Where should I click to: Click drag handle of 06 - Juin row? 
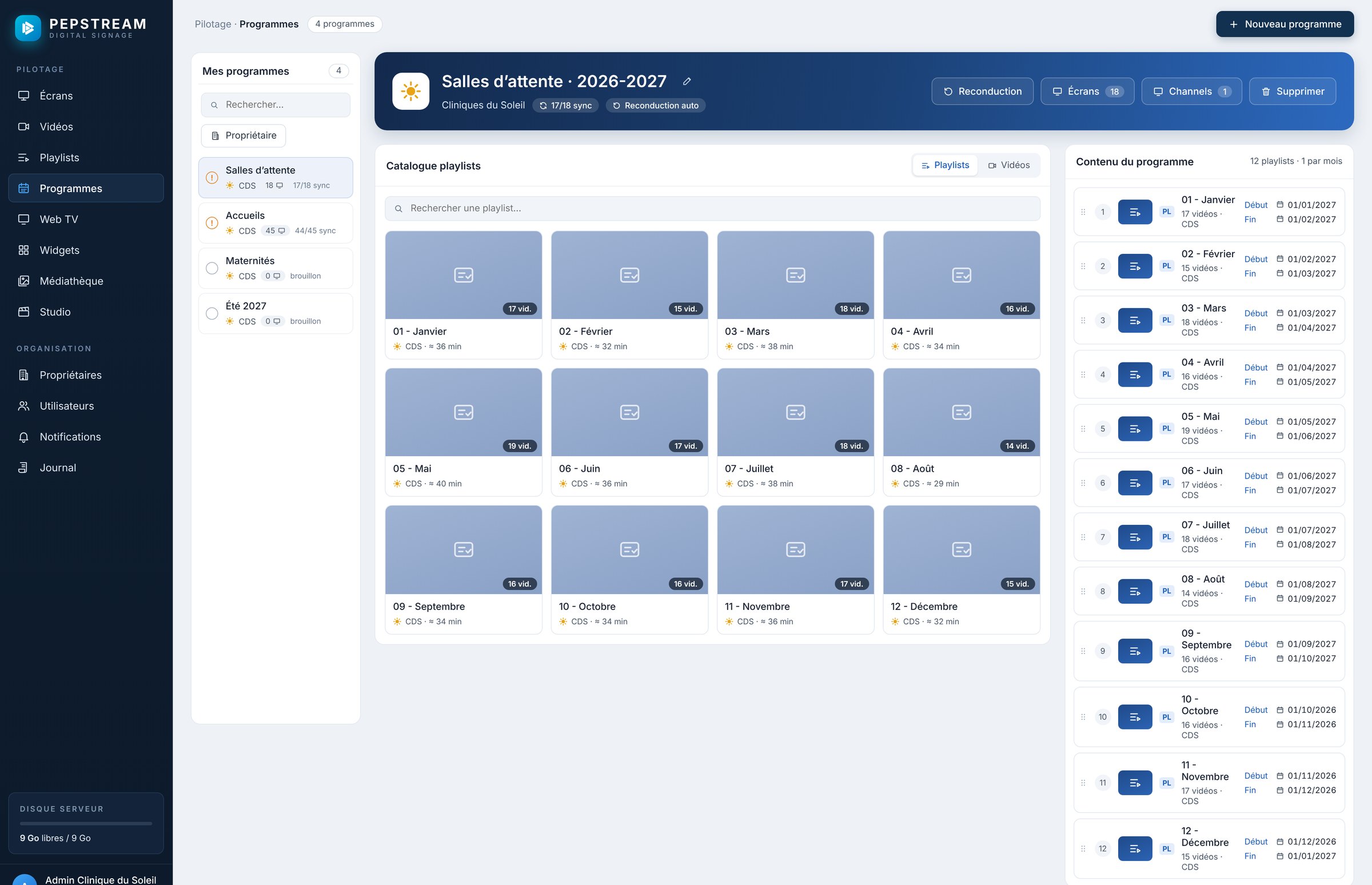coord(1083,483)
